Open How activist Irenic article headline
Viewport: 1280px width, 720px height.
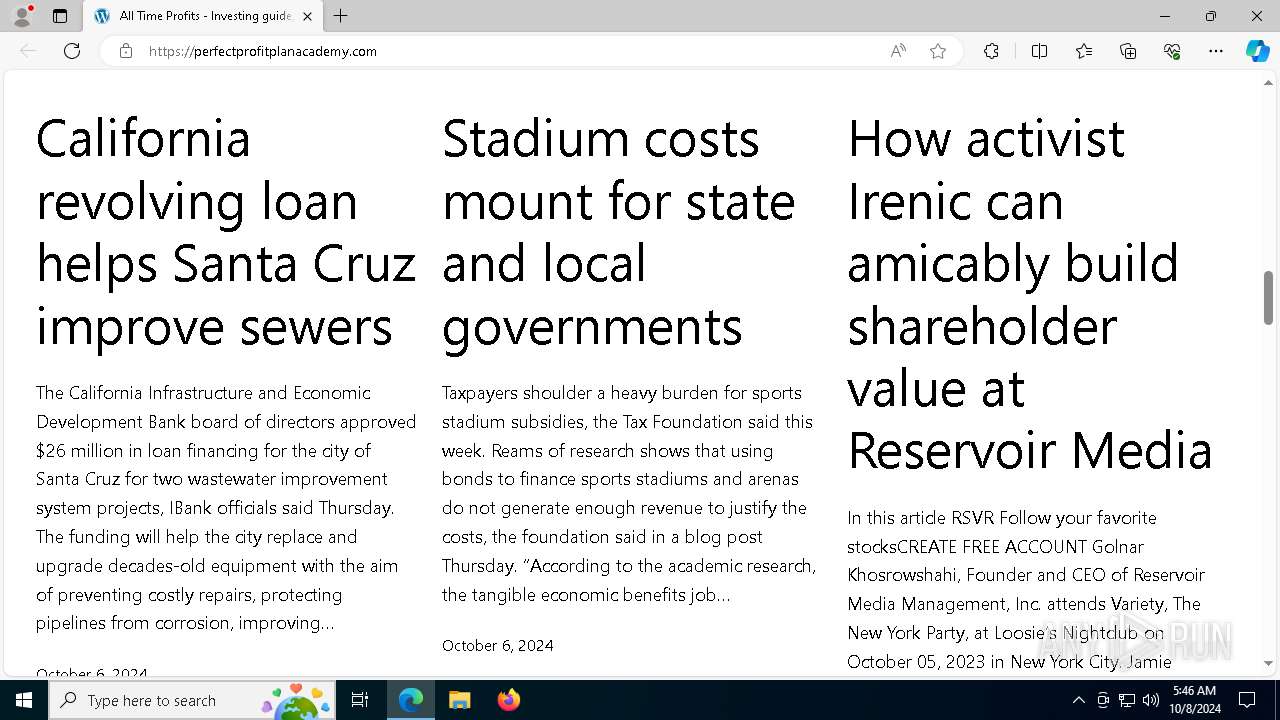click(x=1030, y=294)
